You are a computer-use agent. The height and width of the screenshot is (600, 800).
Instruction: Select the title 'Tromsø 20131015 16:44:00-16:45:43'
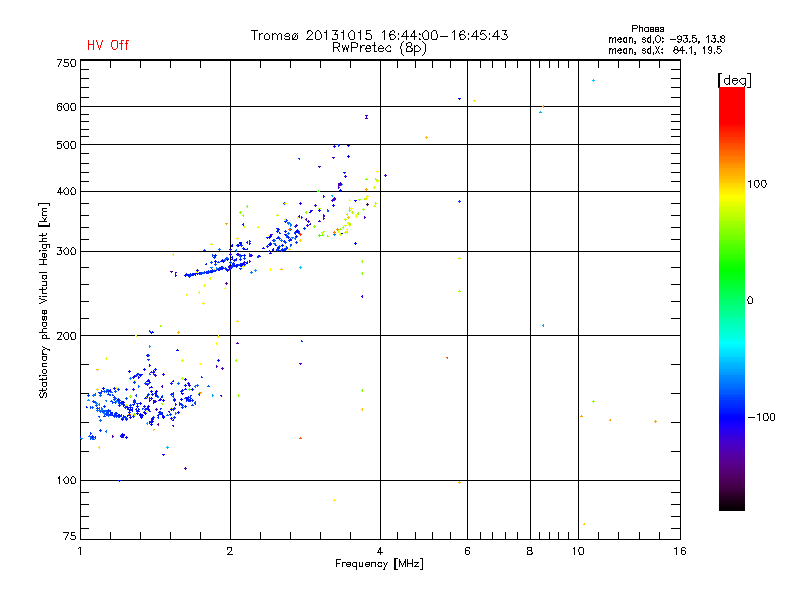pyautogui.click(x=379, y=35)
